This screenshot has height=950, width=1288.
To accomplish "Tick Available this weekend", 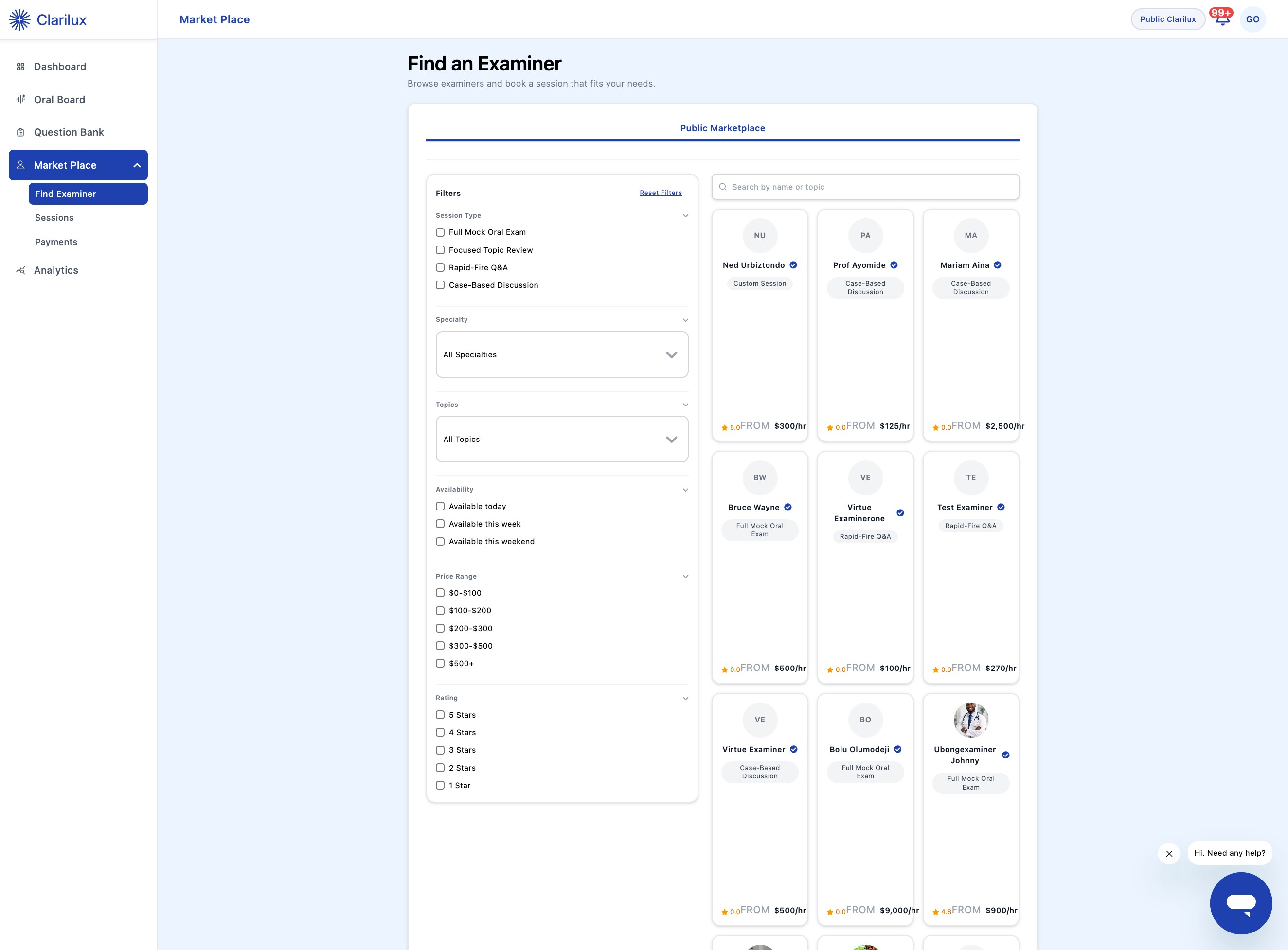I will click(x=440, y=542).
